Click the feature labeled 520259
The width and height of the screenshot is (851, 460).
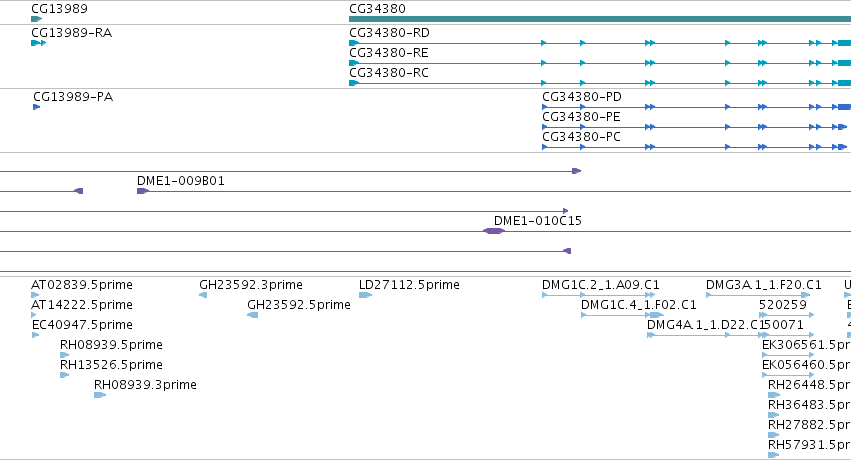coord(783,305)
